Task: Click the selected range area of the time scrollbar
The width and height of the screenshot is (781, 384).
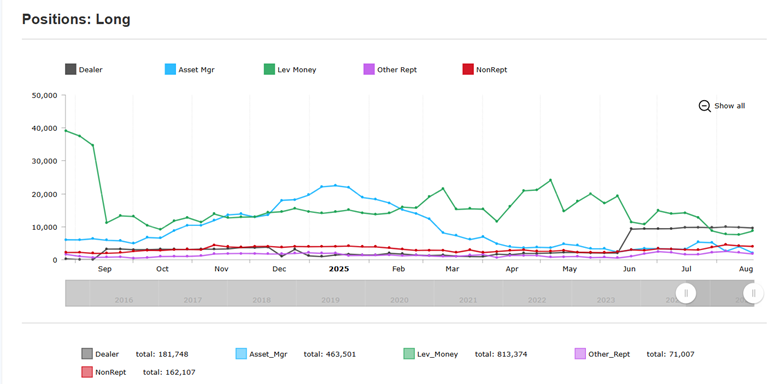Action: coord(720,293)
